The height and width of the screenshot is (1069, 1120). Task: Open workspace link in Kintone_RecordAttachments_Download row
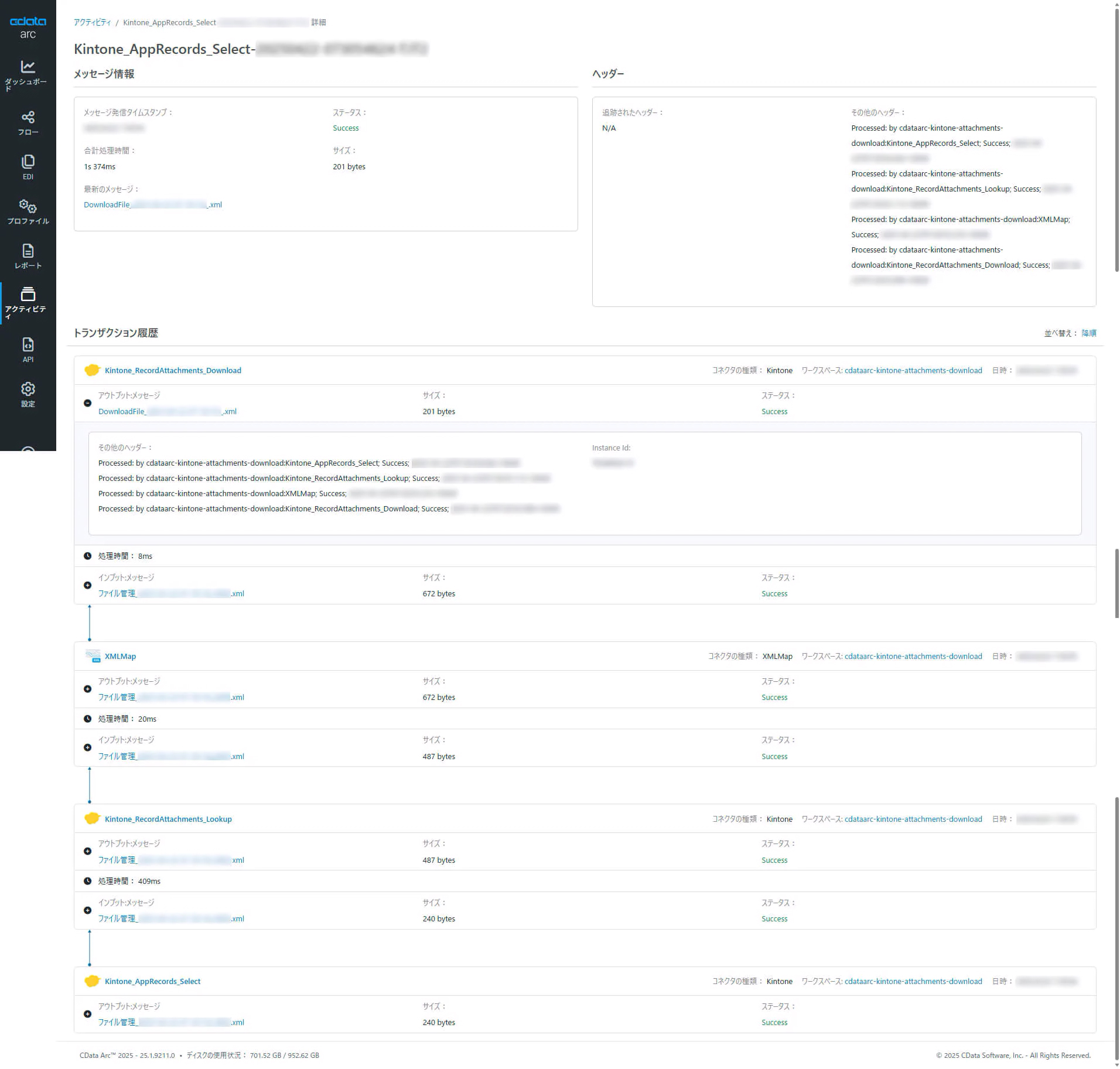click(913, 370)
